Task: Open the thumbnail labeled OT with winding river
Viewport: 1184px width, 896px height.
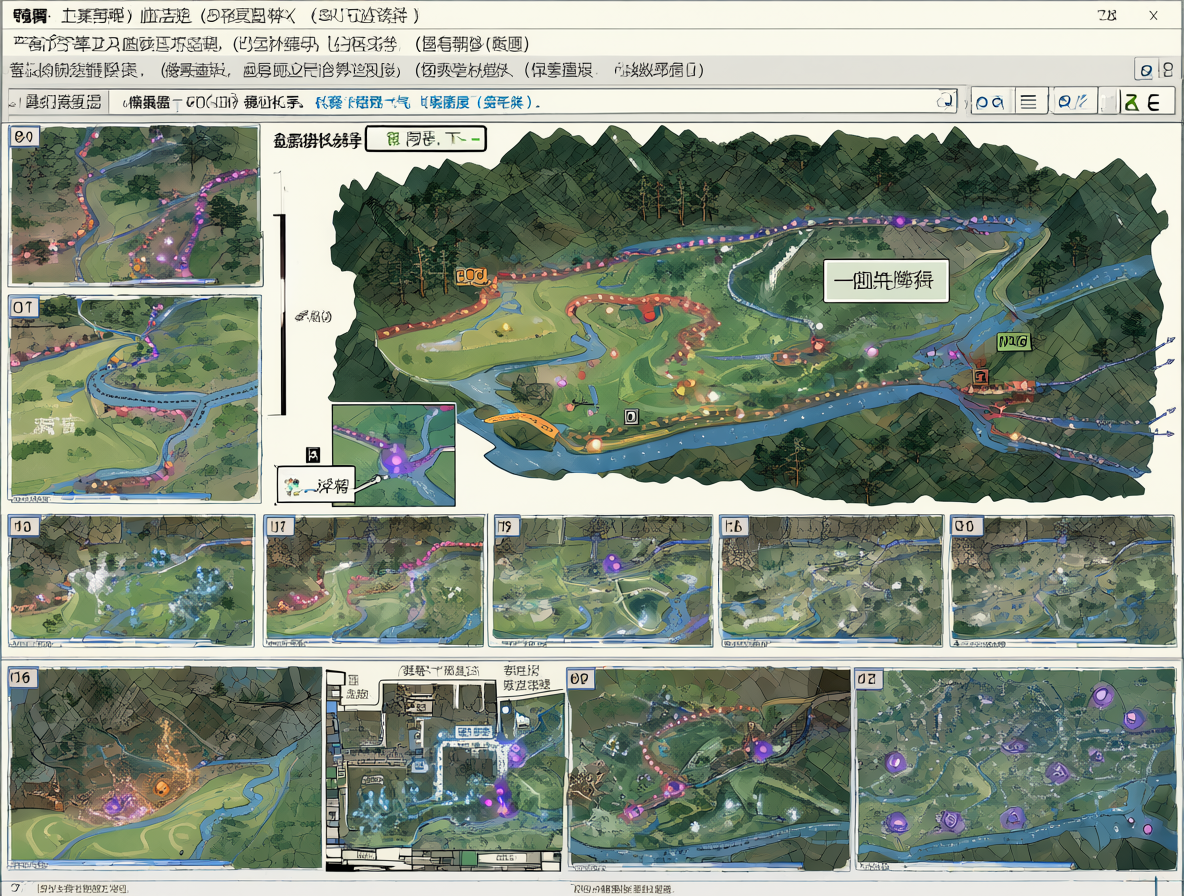Action: point(135,398)
